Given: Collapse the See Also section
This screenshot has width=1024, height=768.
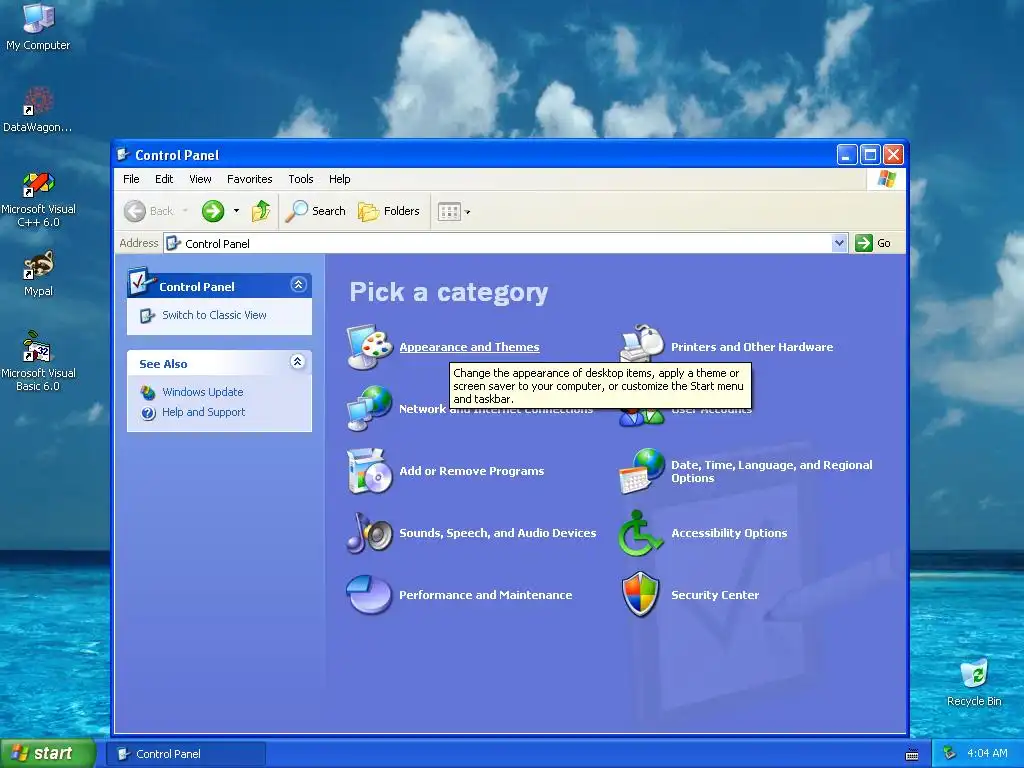Looking at the screenshot, I should pos(298,362).
